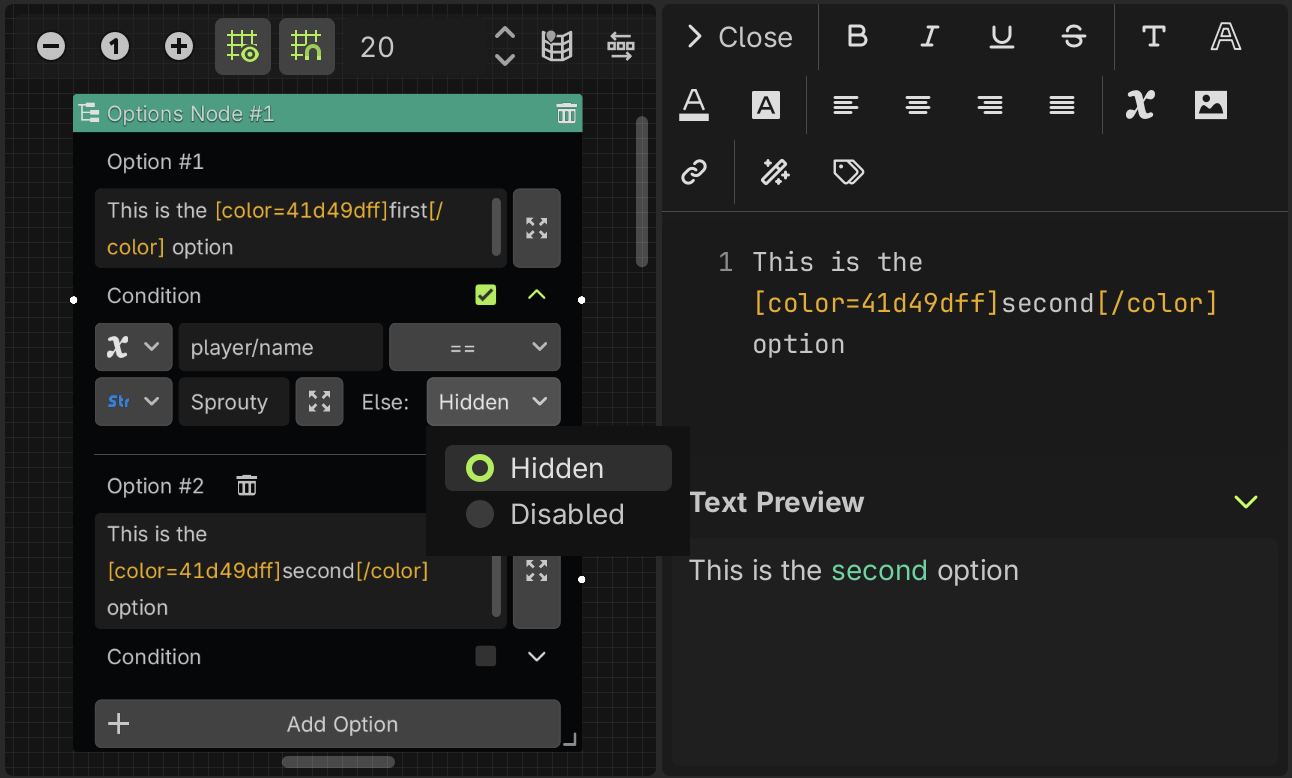Viewport: 1292px width, 778px height.
Task: Open tags icon in editor toolbar
Action: [848, 172]
